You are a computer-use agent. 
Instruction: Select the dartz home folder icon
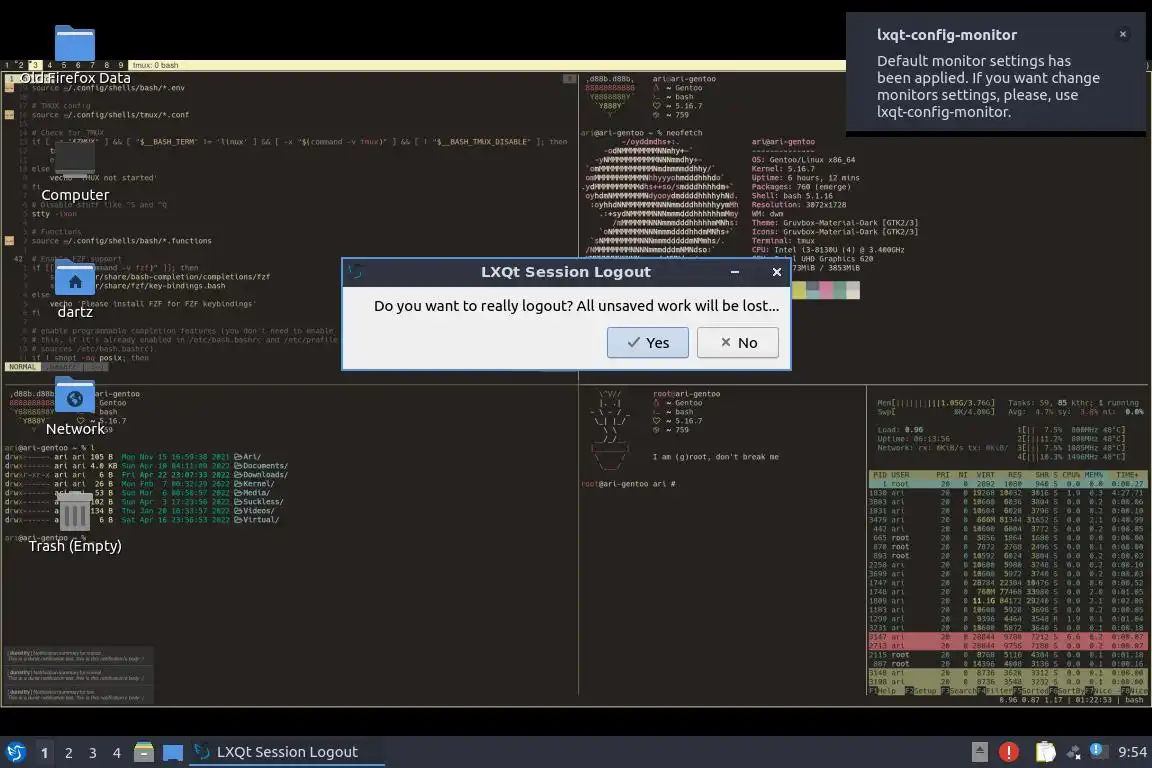coord(75,290)
